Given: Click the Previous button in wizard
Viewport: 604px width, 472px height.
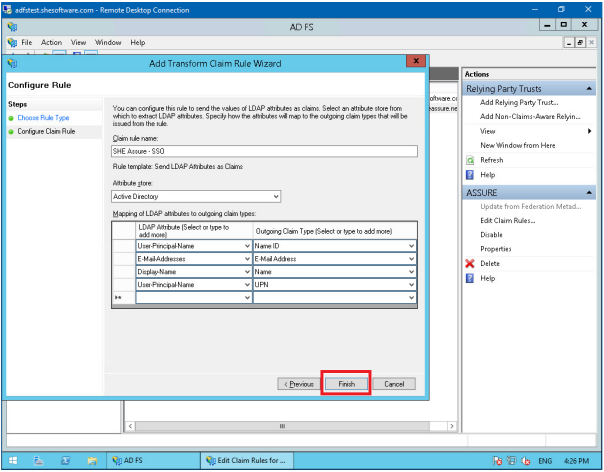Looking at the screenshot, I should click(x=297, y=384).
